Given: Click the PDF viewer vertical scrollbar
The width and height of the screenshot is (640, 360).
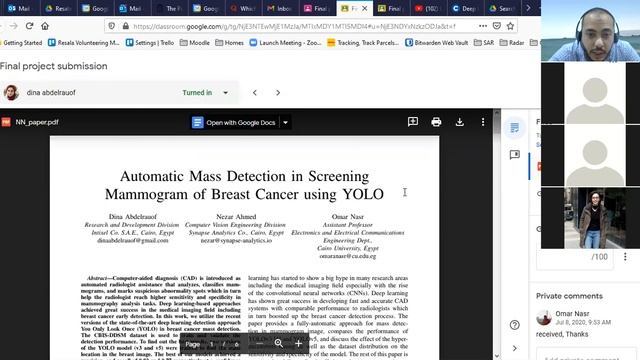Looking at the screenshot, I should click(x=496, y=234).
